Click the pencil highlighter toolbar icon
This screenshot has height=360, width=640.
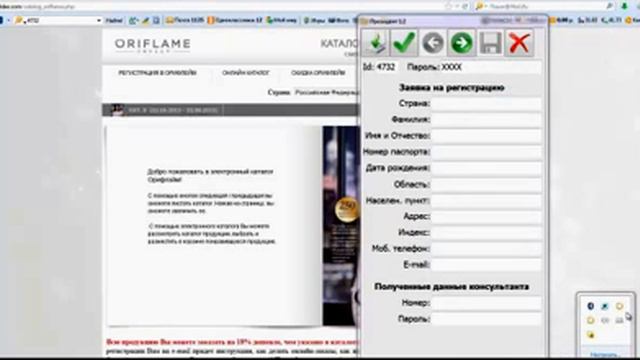tap(145, 20)
